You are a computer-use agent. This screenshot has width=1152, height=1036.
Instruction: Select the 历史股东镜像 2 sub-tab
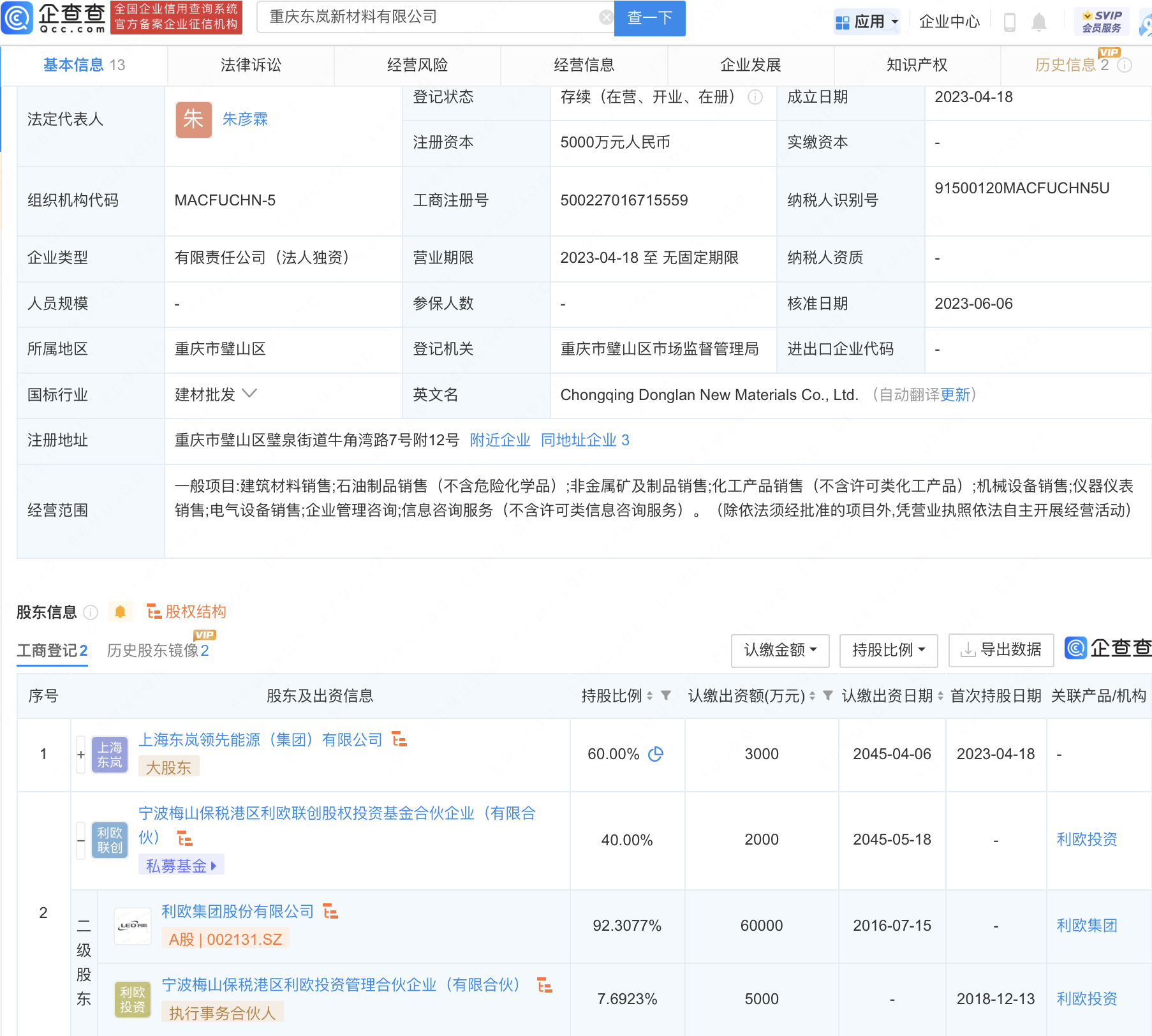(158, 651)
